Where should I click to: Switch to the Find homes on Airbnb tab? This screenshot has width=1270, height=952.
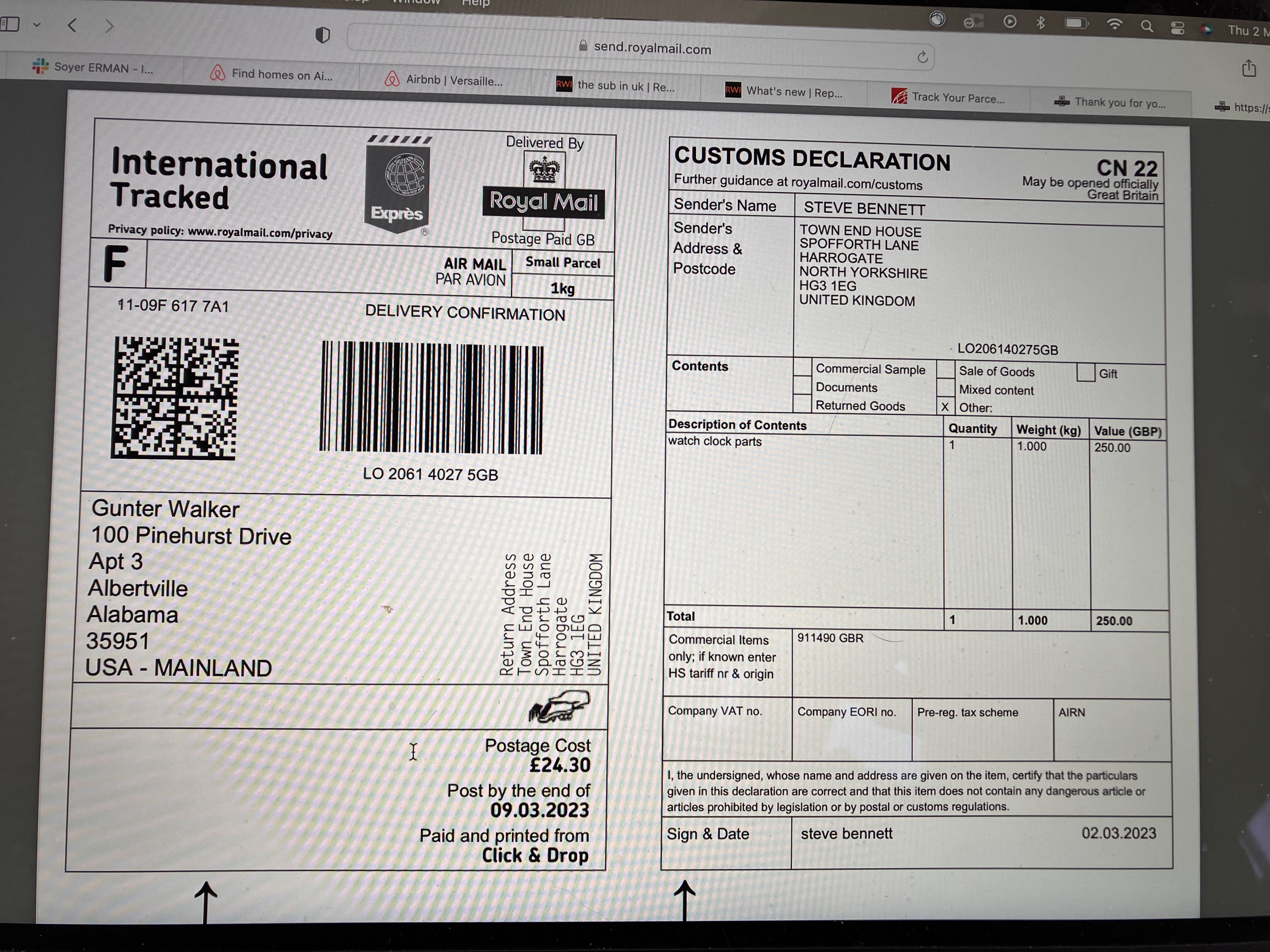tap(271, 74)
